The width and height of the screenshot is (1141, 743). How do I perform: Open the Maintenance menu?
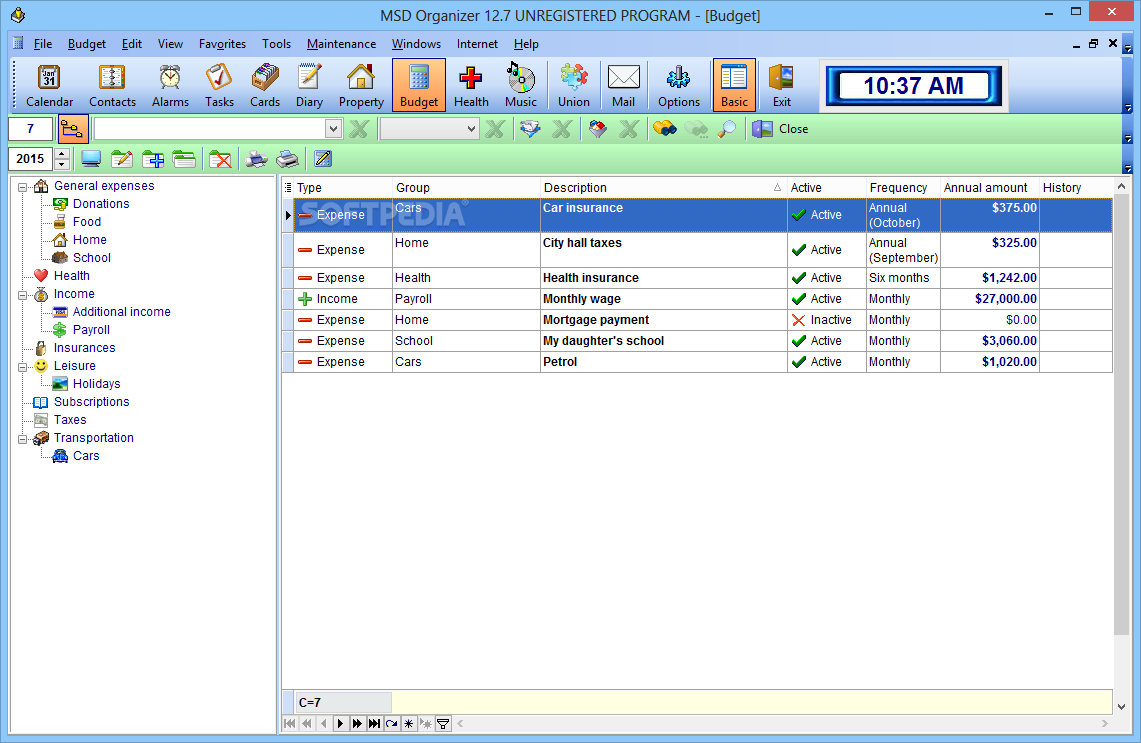[341, 44]
